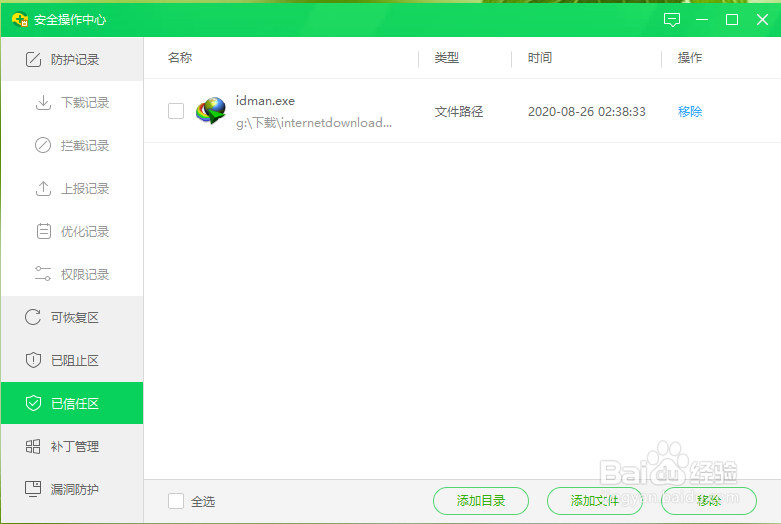Click the 安全操作中心 window title

pyautogui.click(x=70, y=19)
